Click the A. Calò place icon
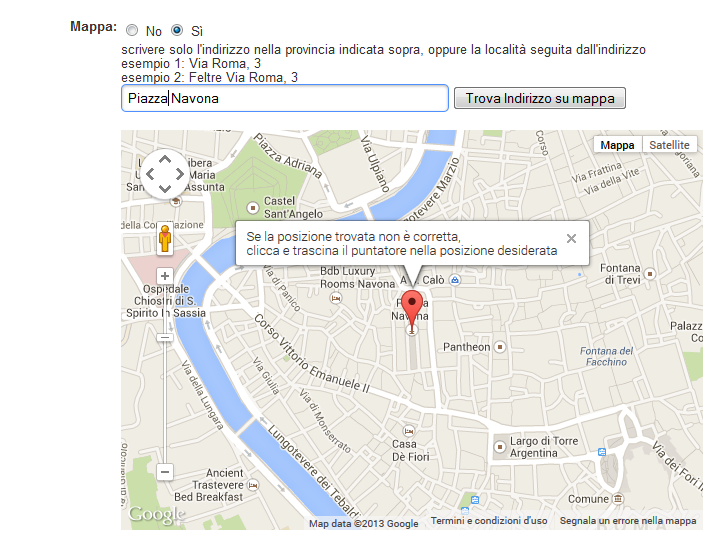The width and height of the screenshot is (719, 553). [454, 280]
